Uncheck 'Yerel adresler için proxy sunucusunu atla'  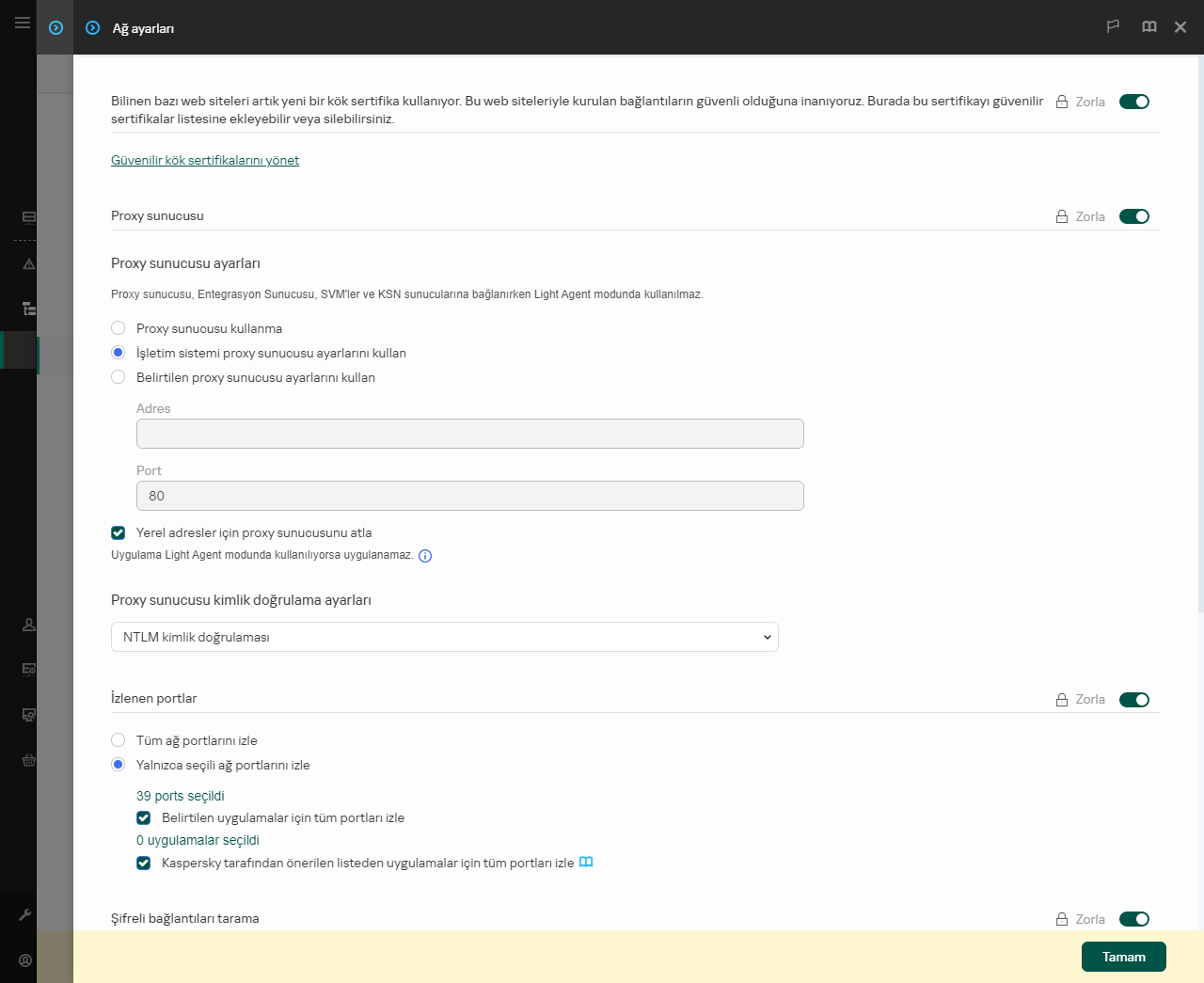119,532
